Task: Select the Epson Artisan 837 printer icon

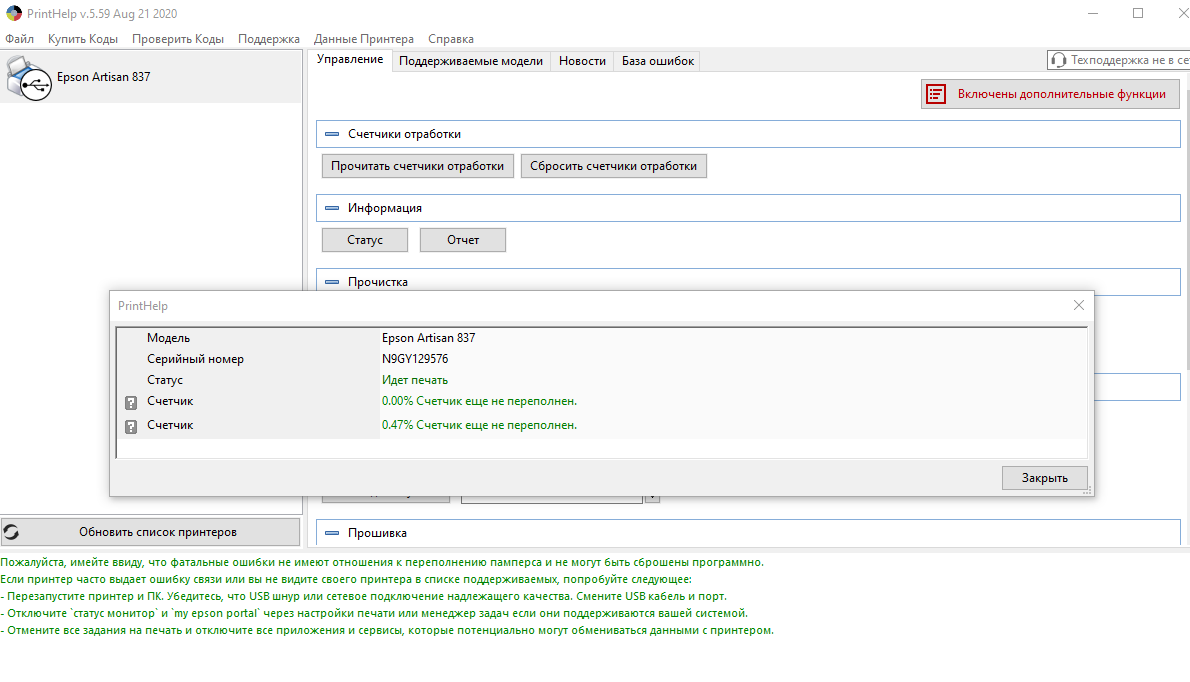Action: pos(28,78)
